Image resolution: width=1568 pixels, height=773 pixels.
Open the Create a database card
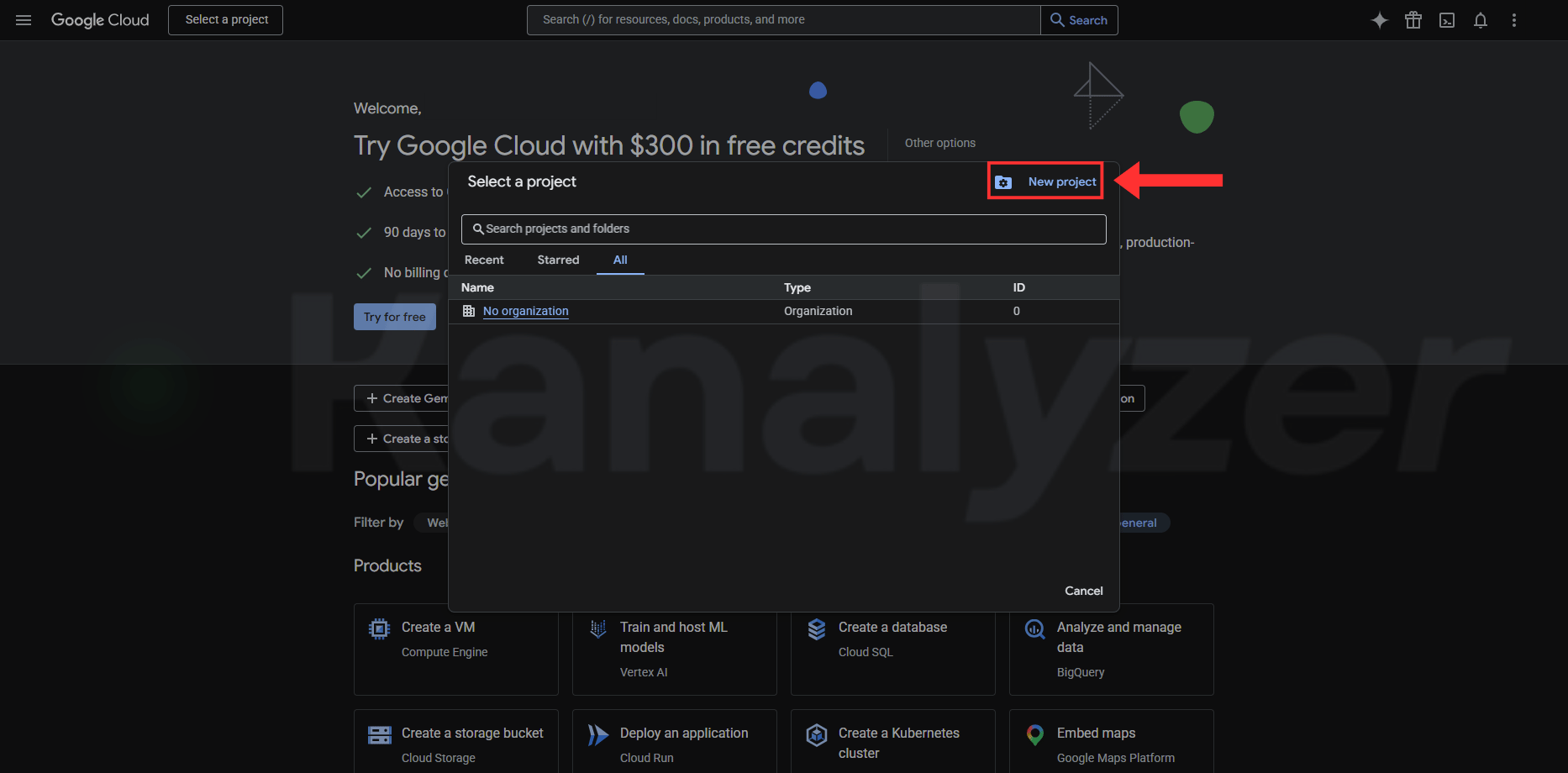coord(893,649)
